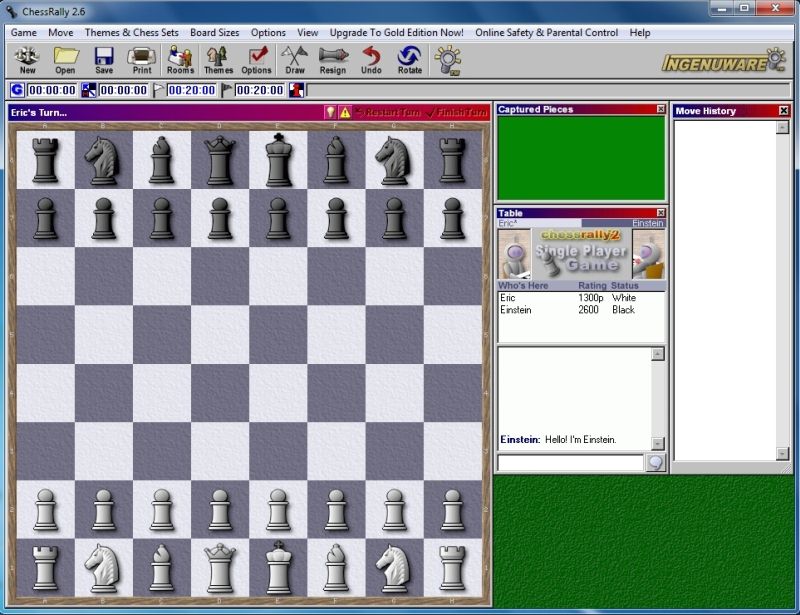The height and width of the screenshot is (615, 800).
Task: Select the white knight on g1
Action: [394, 568]
